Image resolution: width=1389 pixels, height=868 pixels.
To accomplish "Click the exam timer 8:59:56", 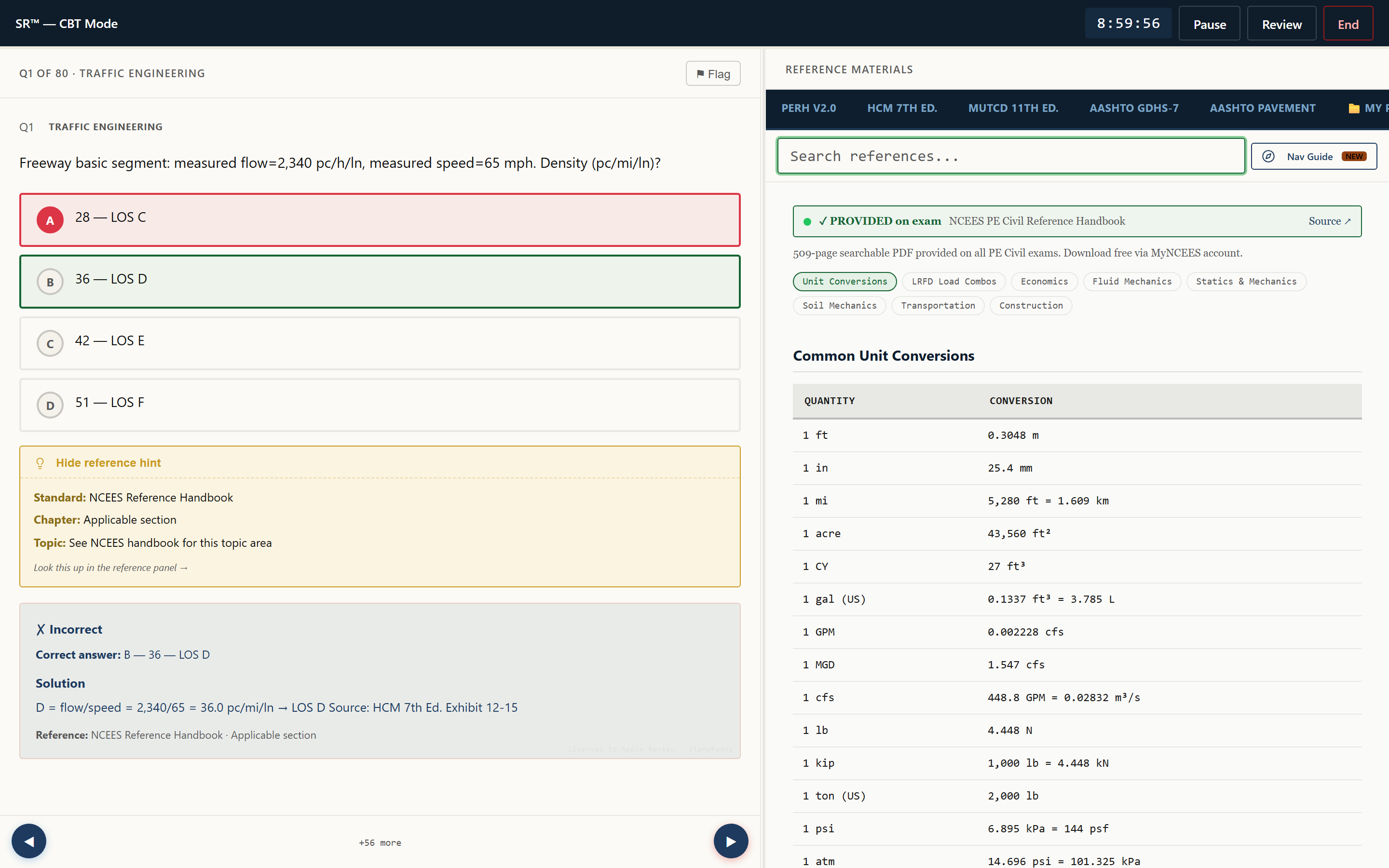I will [1128, 24].
